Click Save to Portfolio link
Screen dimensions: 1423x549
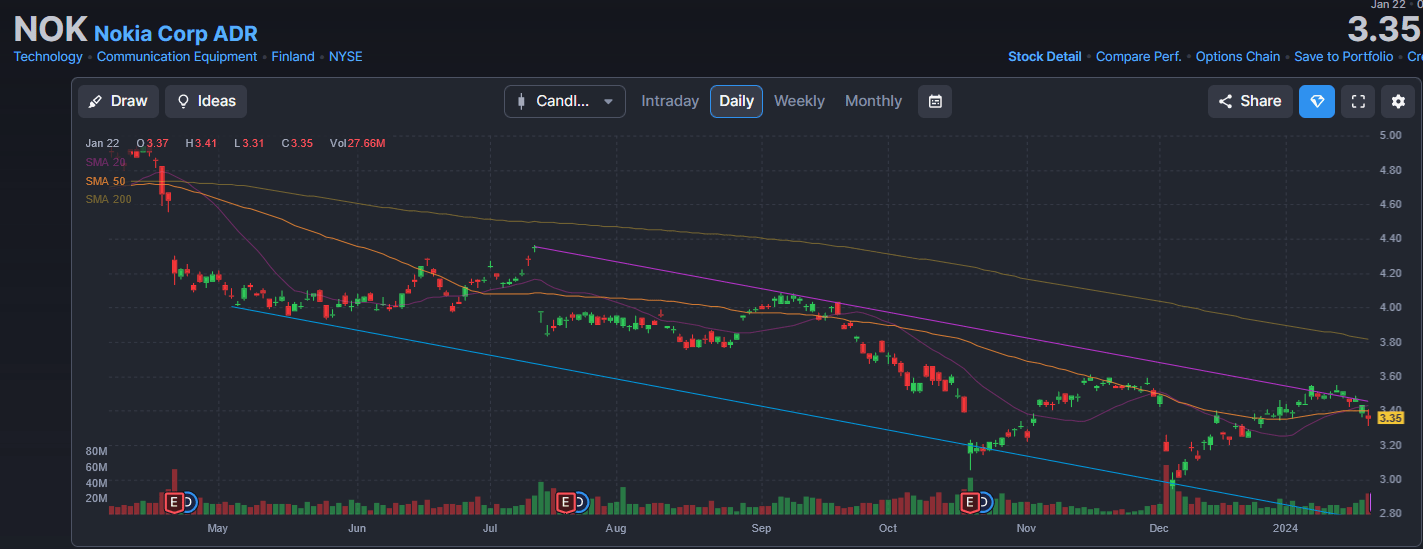click(1343, 57)
